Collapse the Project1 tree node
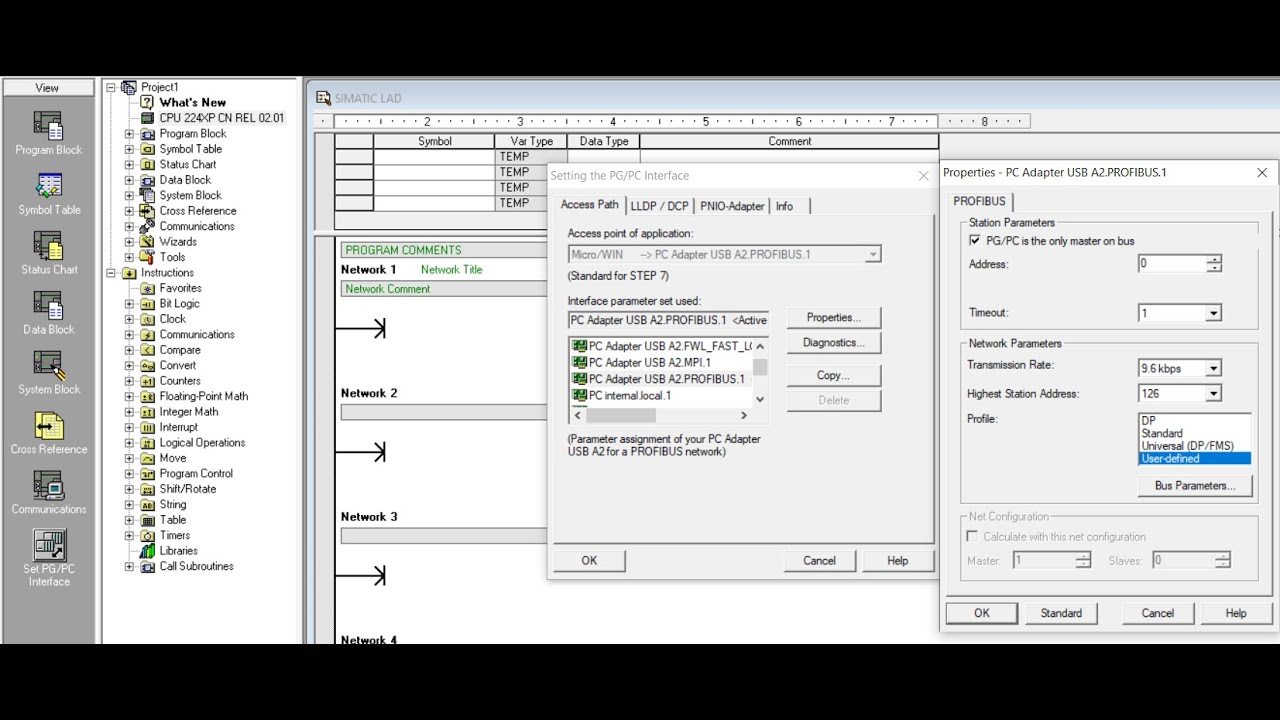Image resolution: width=1280 pixels, height=720 pixels. tap(112, 87)
